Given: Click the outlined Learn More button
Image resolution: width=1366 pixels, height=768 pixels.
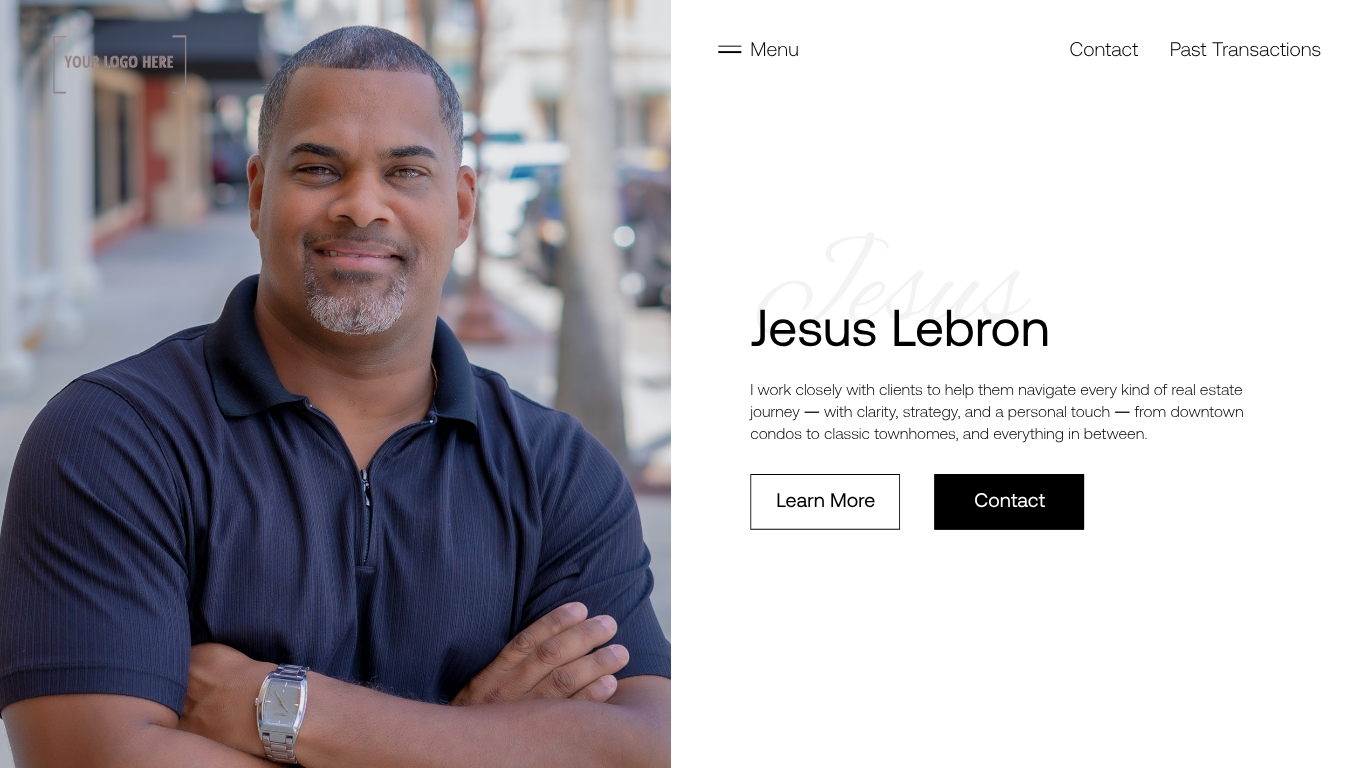Looking at the screenshot, I should (825, 502).
